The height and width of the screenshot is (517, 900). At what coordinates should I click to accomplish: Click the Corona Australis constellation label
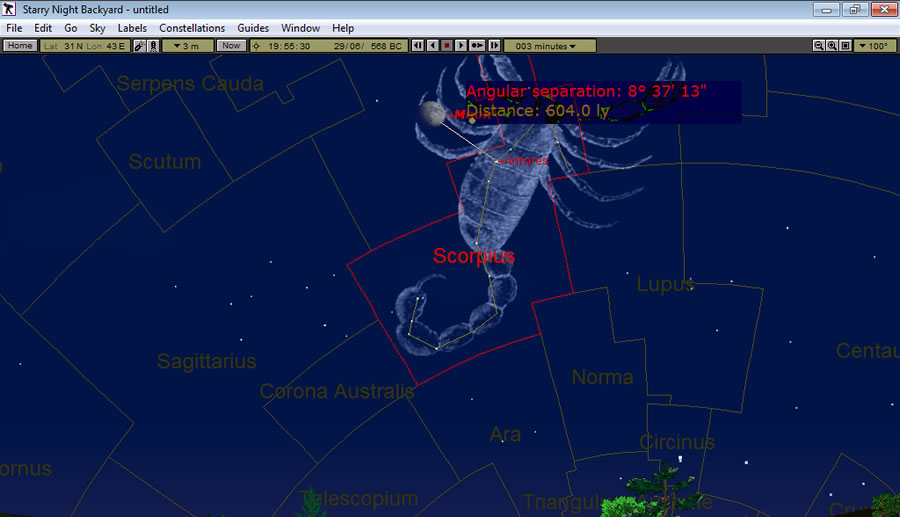pyautogui.click(x=337, y=391)
